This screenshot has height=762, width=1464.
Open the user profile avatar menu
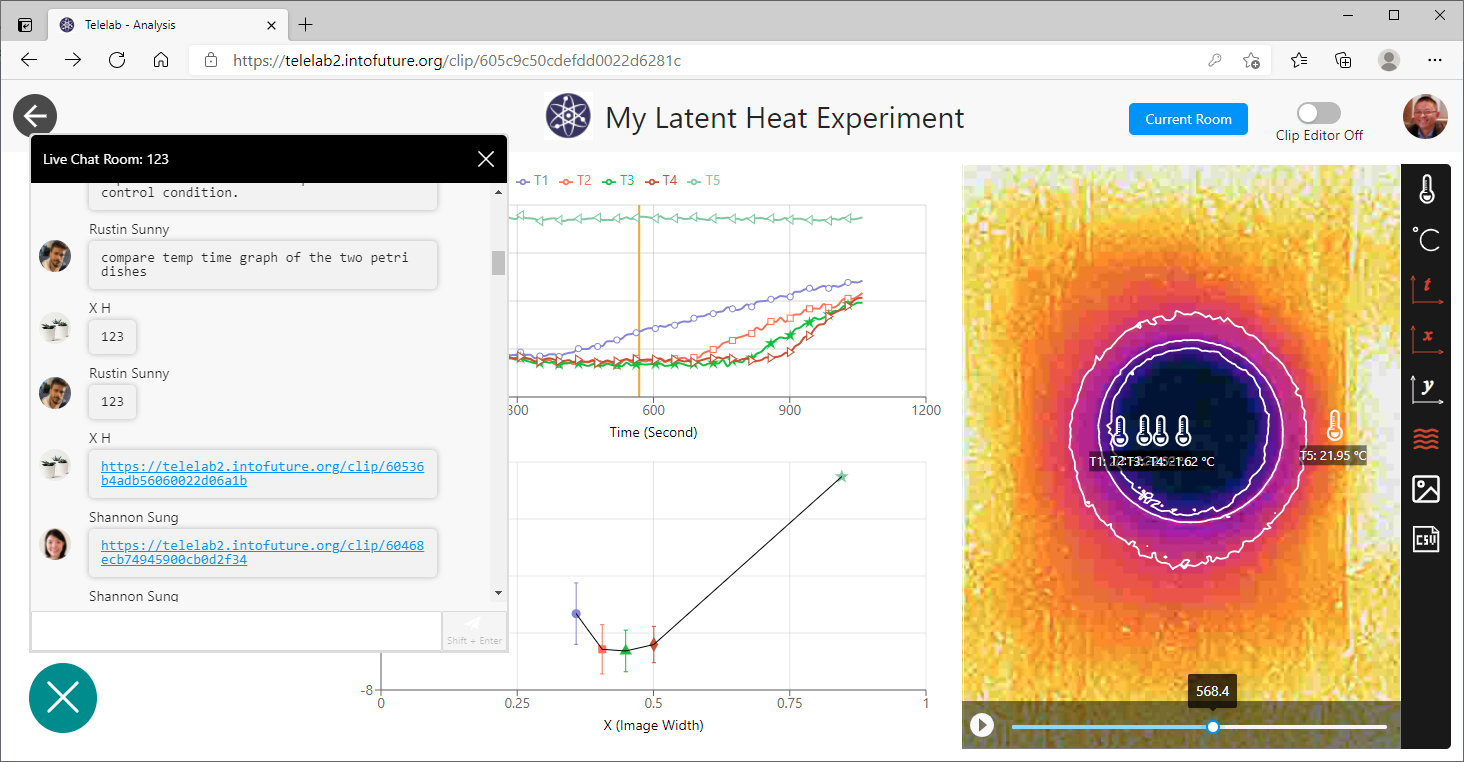[x=1425, y=118]
